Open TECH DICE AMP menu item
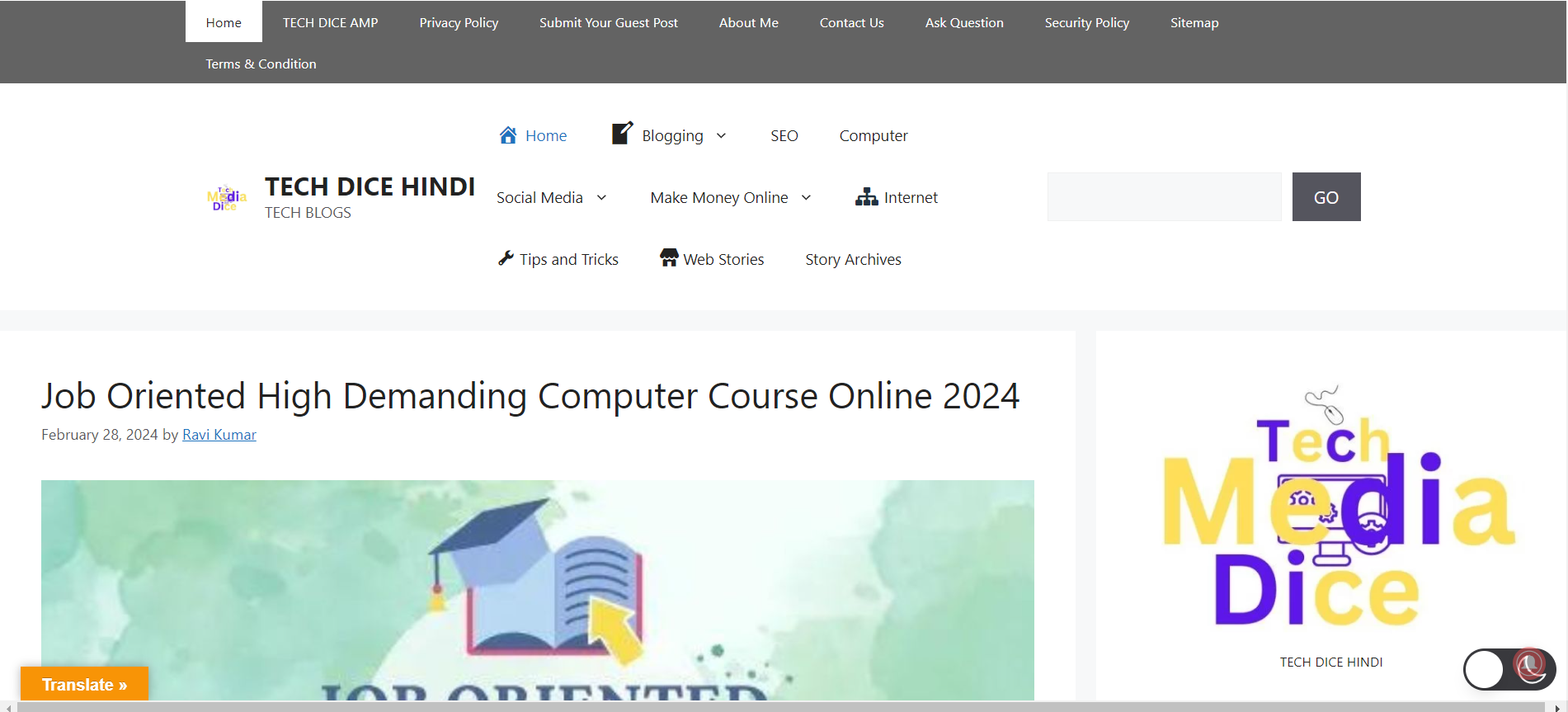The width and height of the screenshot is (1568, 712). [x=330, y=22]
